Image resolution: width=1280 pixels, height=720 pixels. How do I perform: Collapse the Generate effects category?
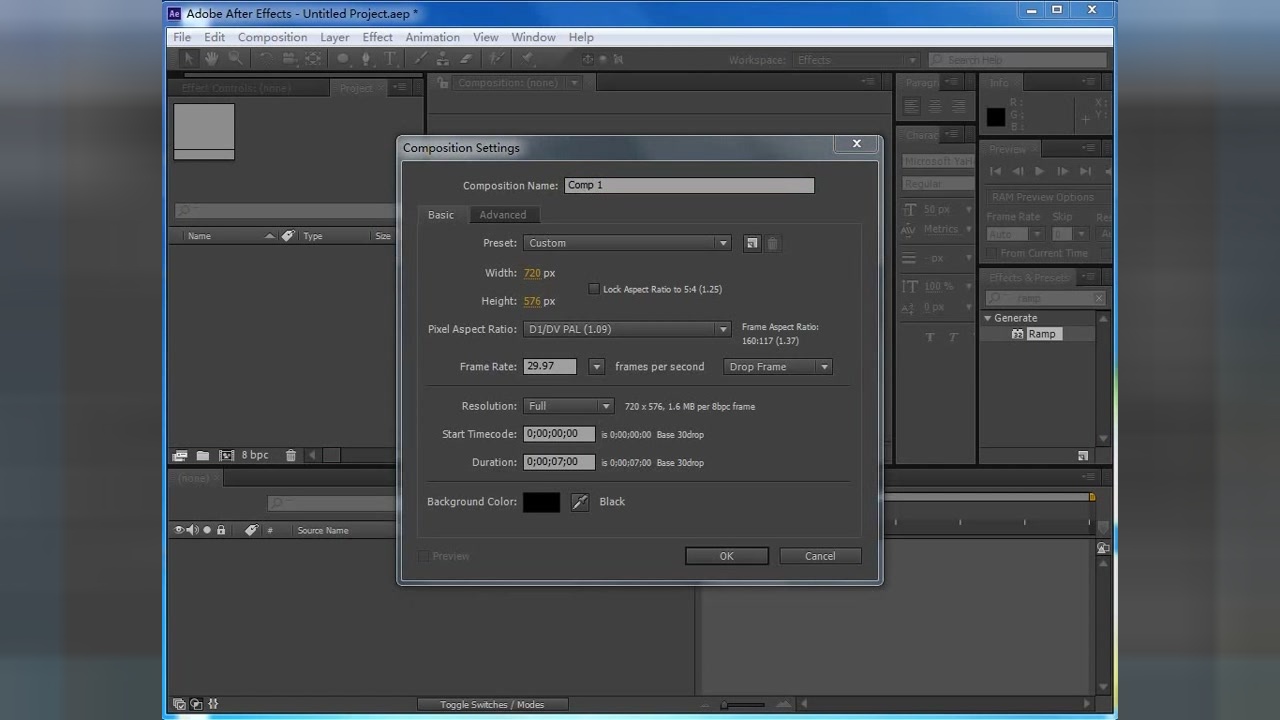(988, 318)
